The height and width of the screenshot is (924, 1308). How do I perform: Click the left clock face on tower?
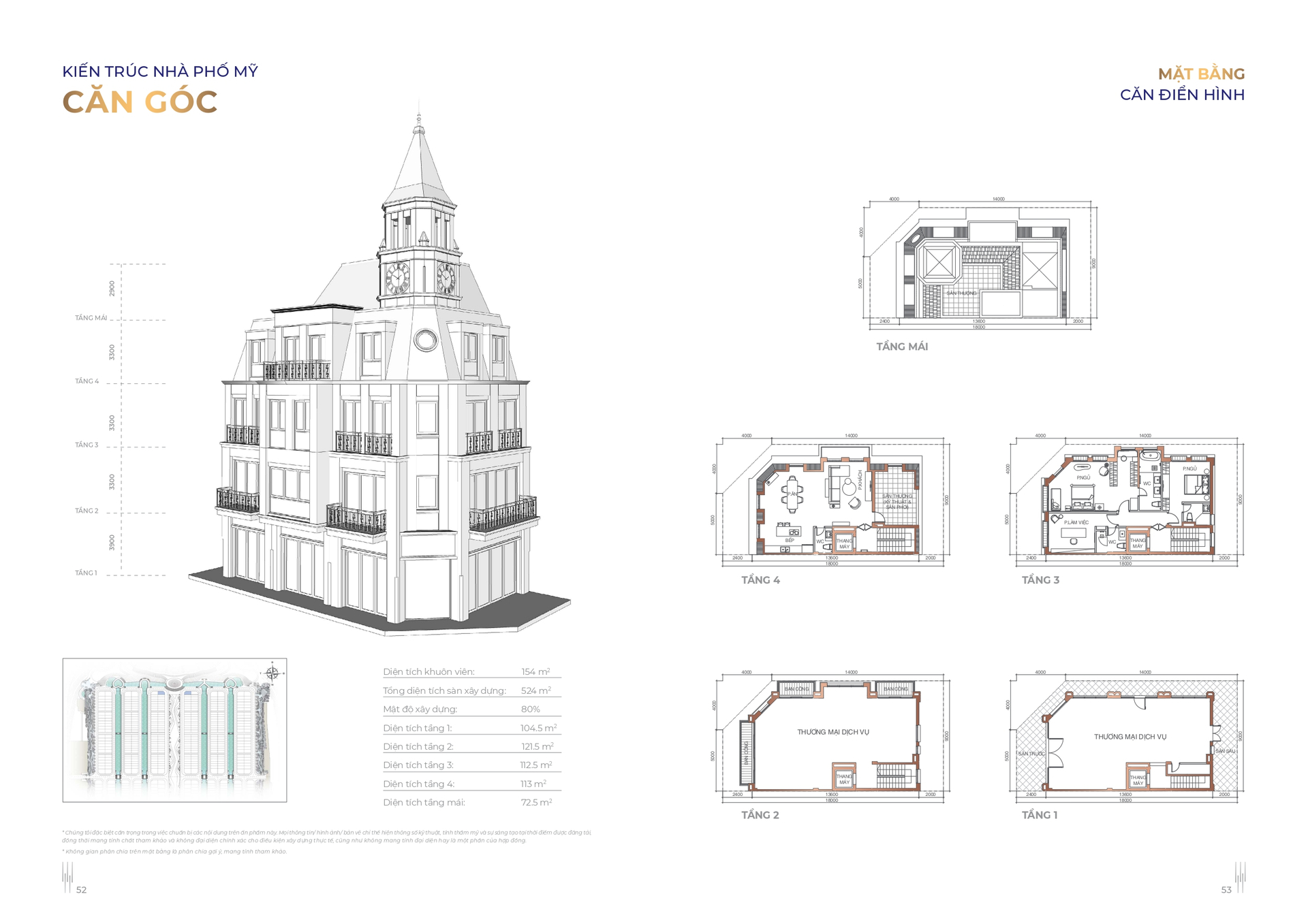pyautogui.click(x=397, y=278)
